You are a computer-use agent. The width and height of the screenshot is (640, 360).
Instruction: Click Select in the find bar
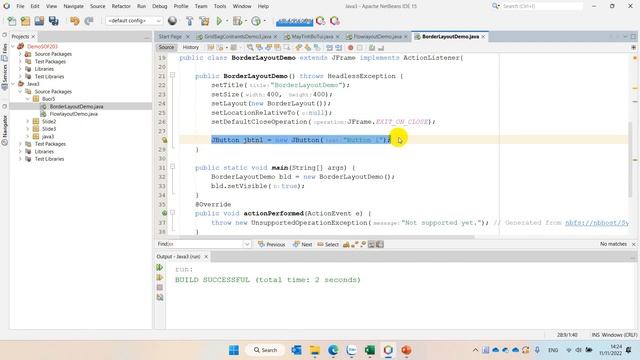328,244
